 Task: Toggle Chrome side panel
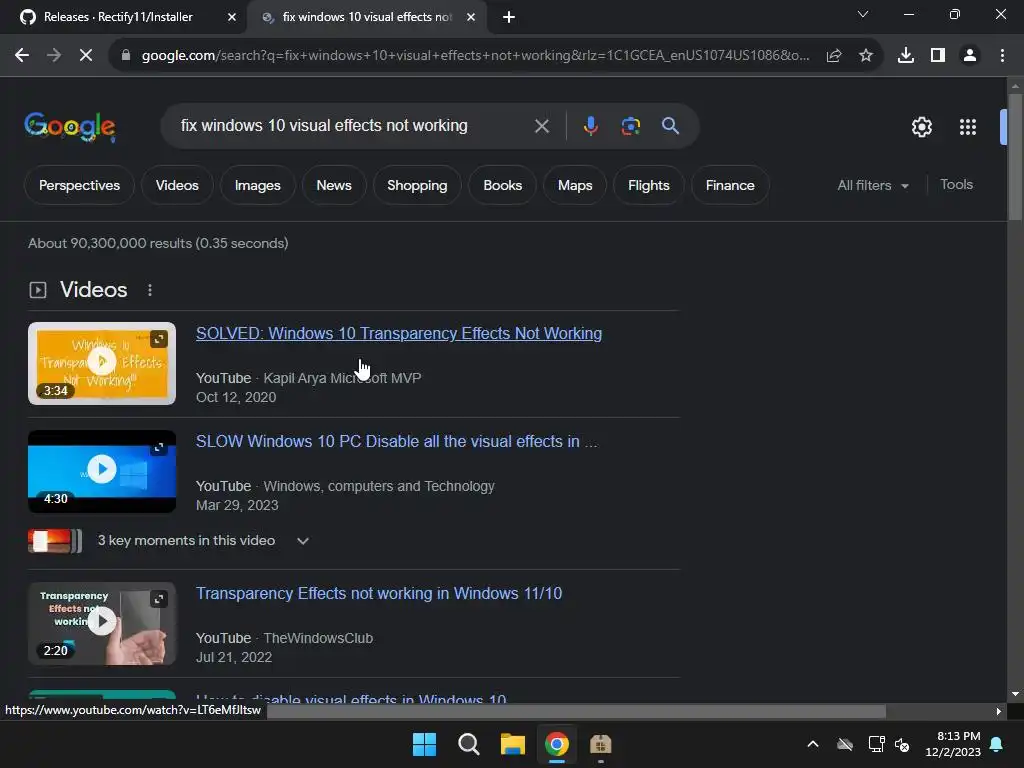(938, 56)
